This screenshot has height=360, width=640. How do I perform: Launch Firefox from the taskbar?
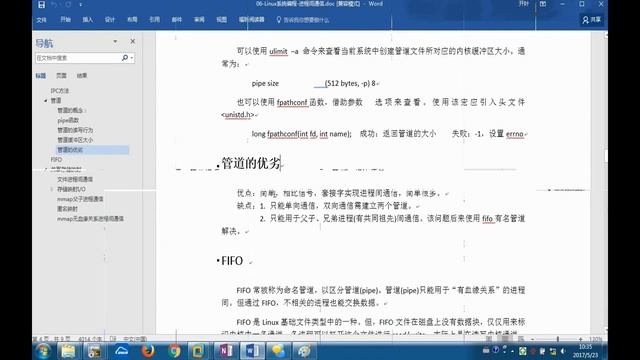point(148,351)
